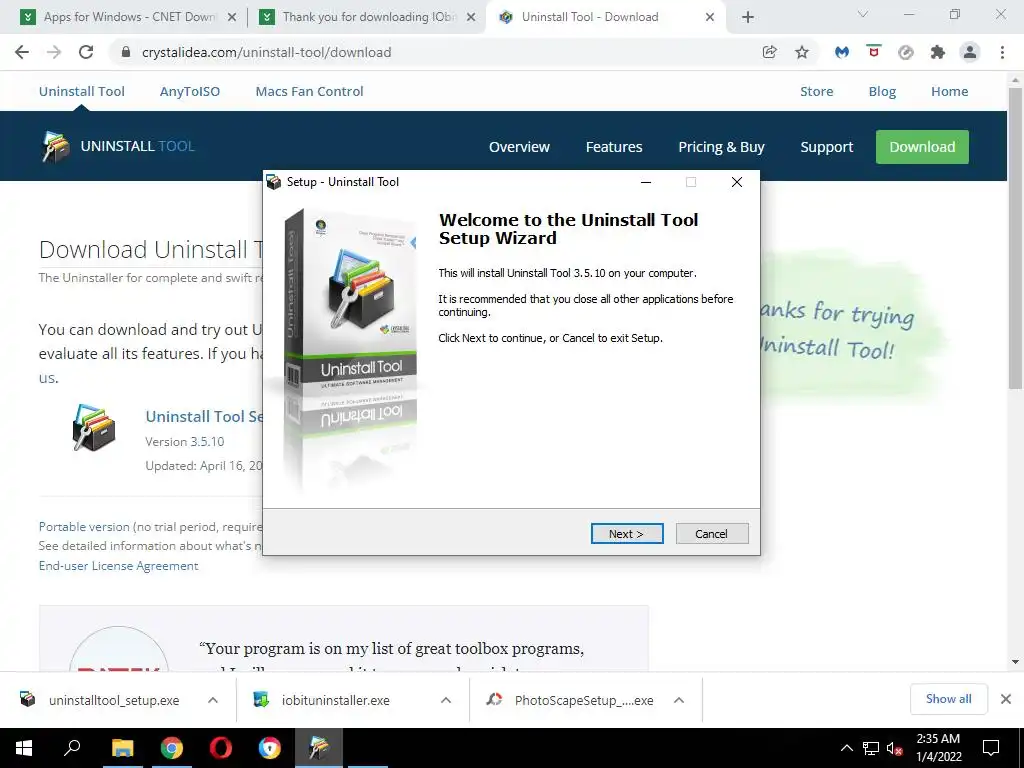Open Windows taskbar search
This screenshot has width=1024, height=768.
click(x=72, y=748)
